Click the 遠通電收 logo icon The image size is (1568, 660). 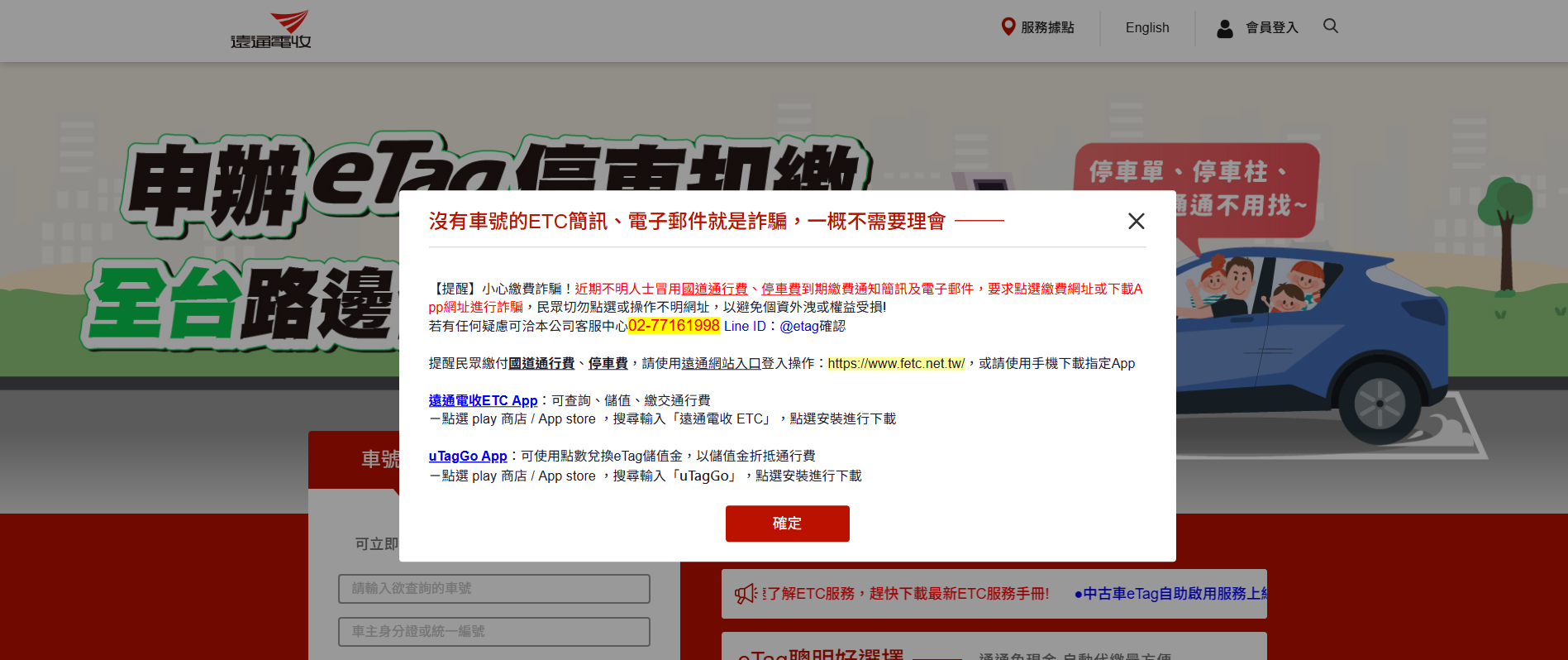[271, 30]
